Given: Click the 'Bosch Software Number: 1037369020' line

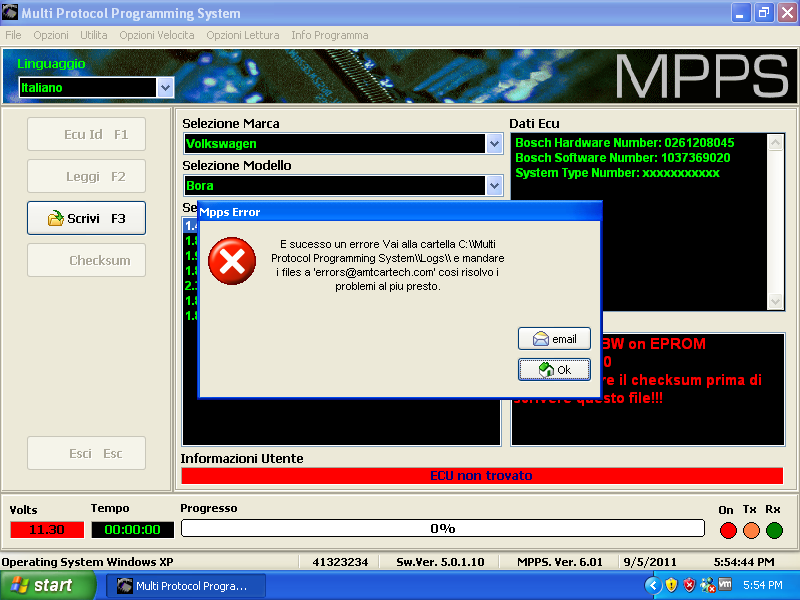Looking at the screenshot, I should pos(622,158).
